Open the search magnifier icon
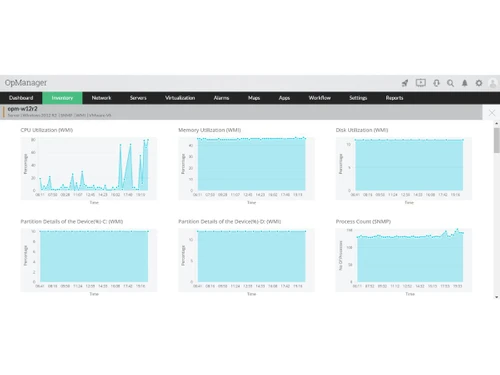Screen dimensions: 500x375 pos(450,83)
